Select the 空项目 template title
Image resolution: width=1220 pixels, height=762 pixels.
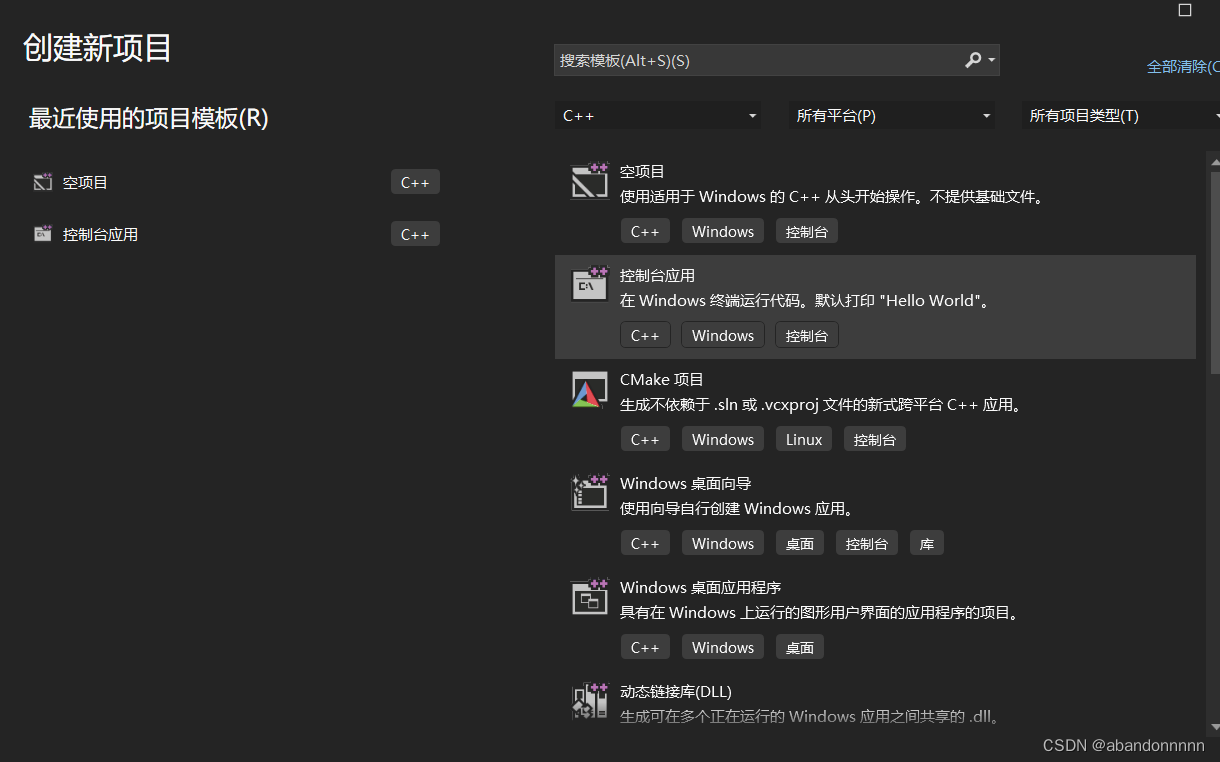click(642, 171)
